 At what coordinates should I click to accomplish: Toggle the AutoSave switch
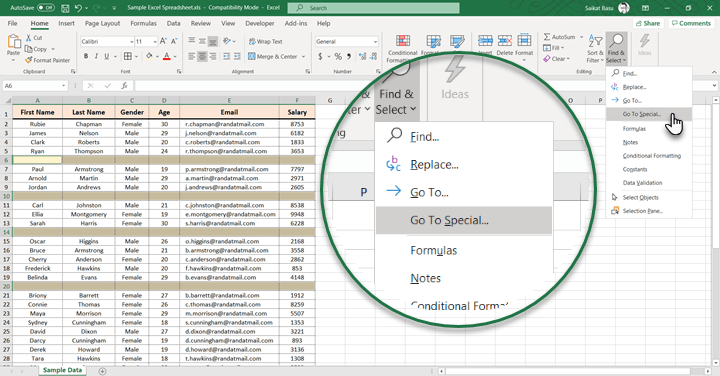[45, 8]
